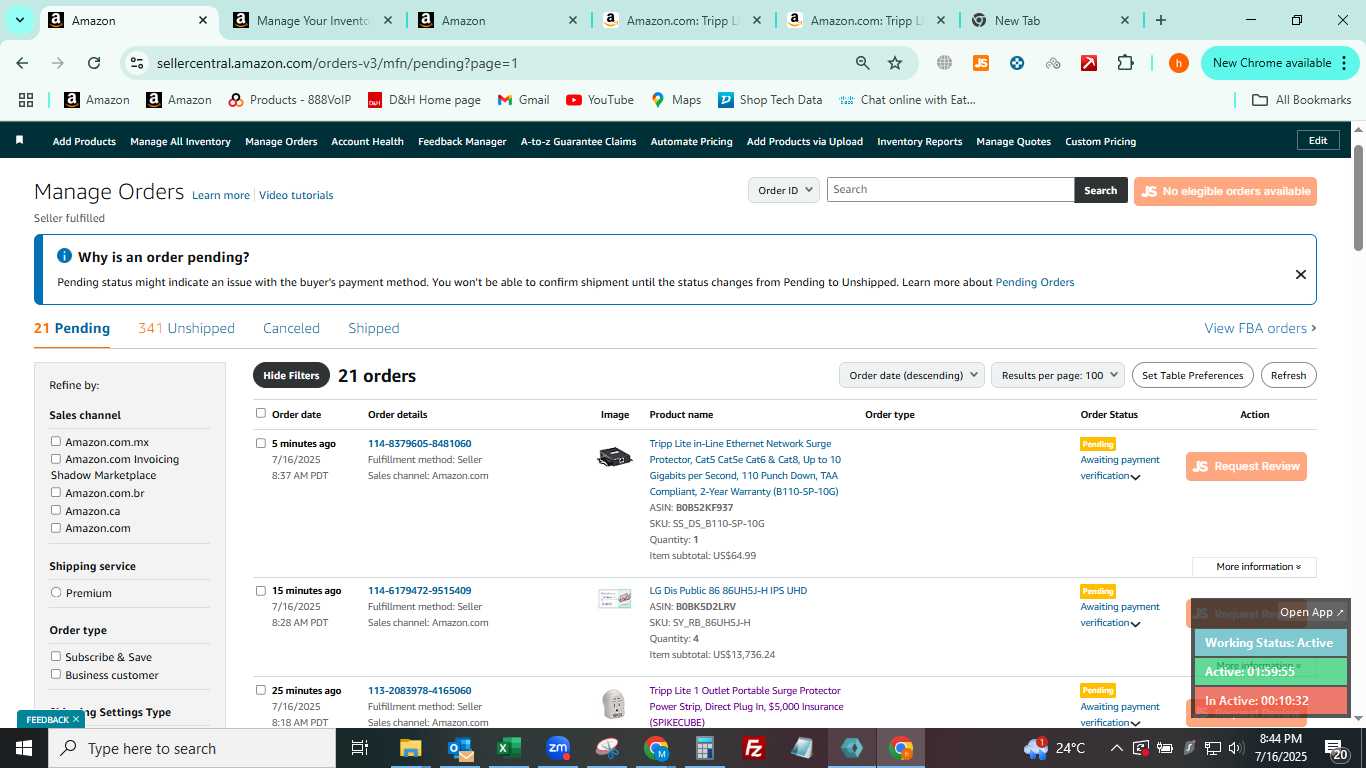Check the Amazon.com Invoicing Shadow Marketplace filter
This screenshot has height=768, width=1366.
point(56,459)
